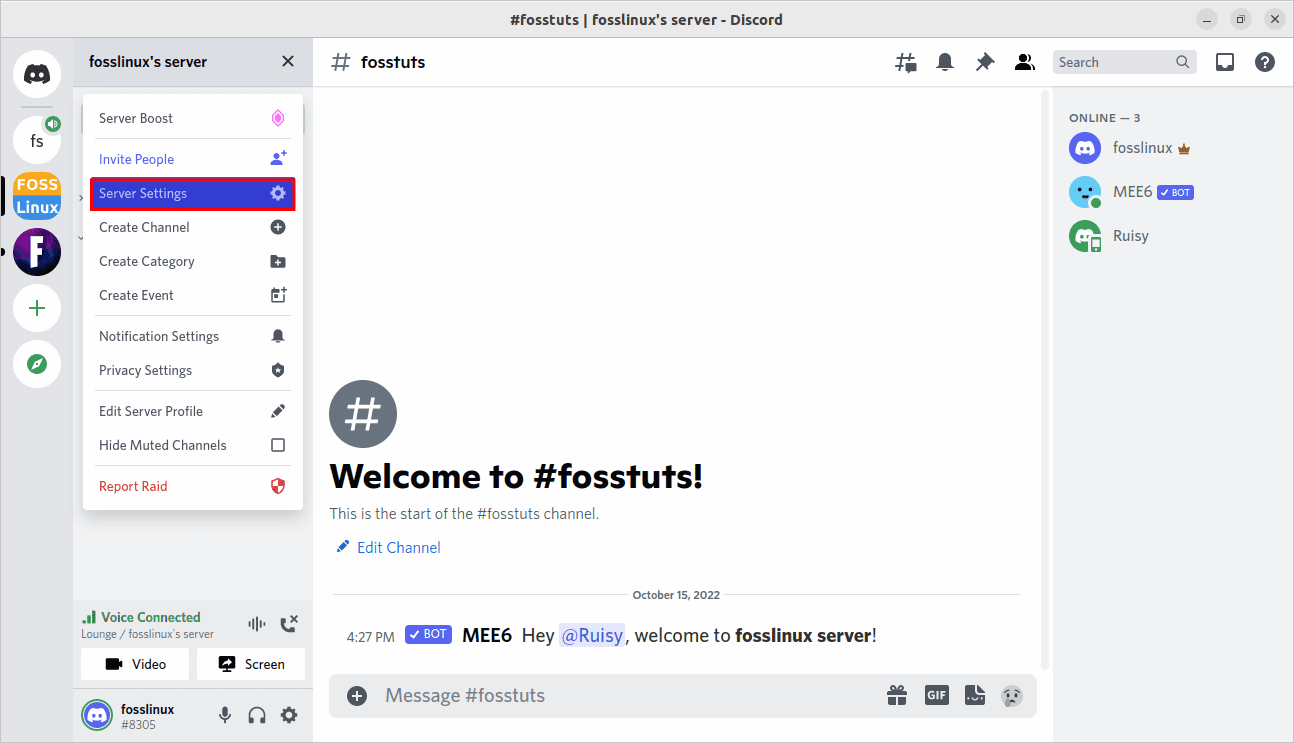The height and width of the screenshot is (743, 1294).
Task: Toggle Hide Muted Channels checkbox
Action: tap(278, 445)
